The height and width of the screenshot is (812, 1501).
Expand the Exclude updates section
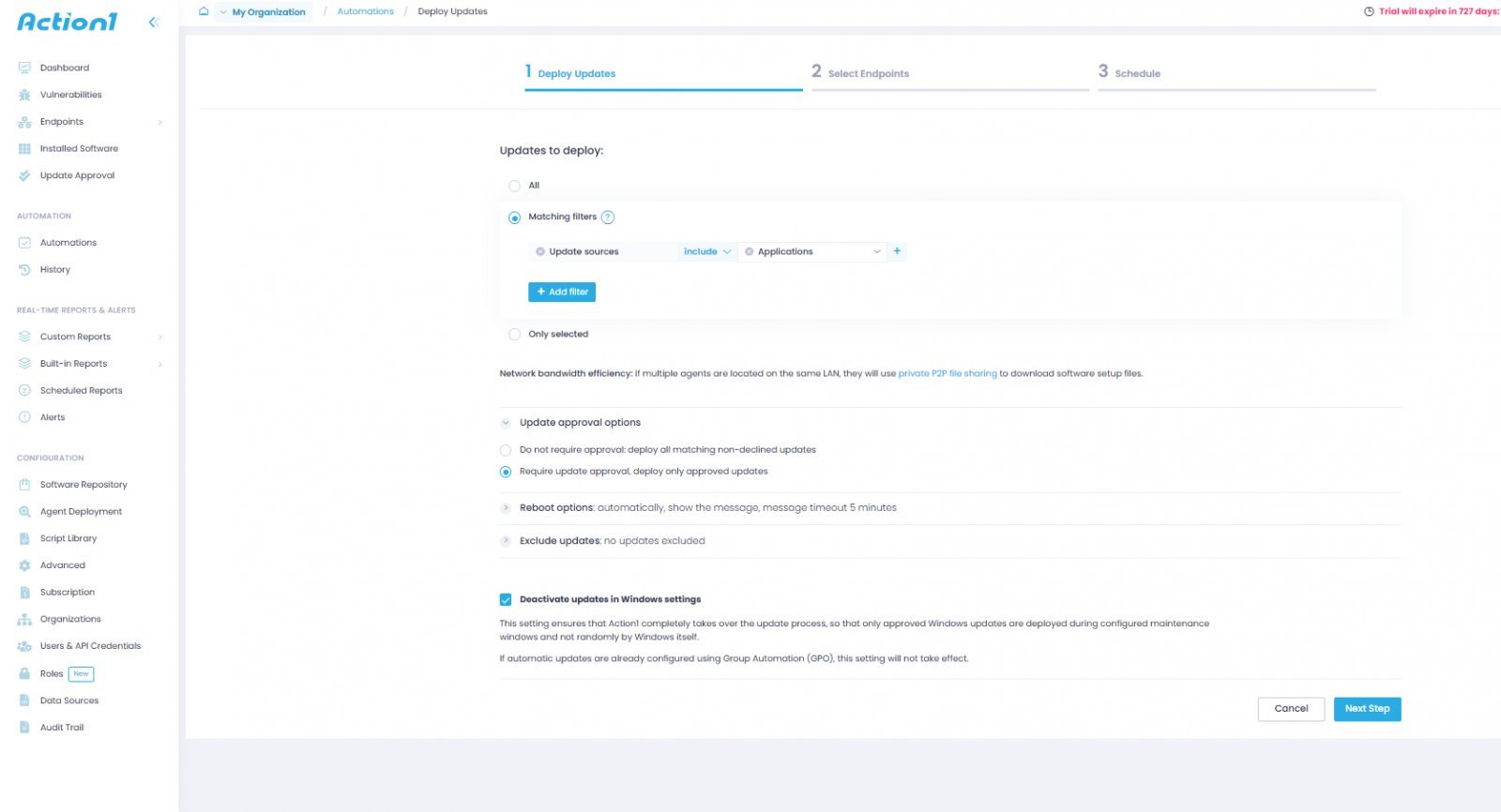pos(506,541)
